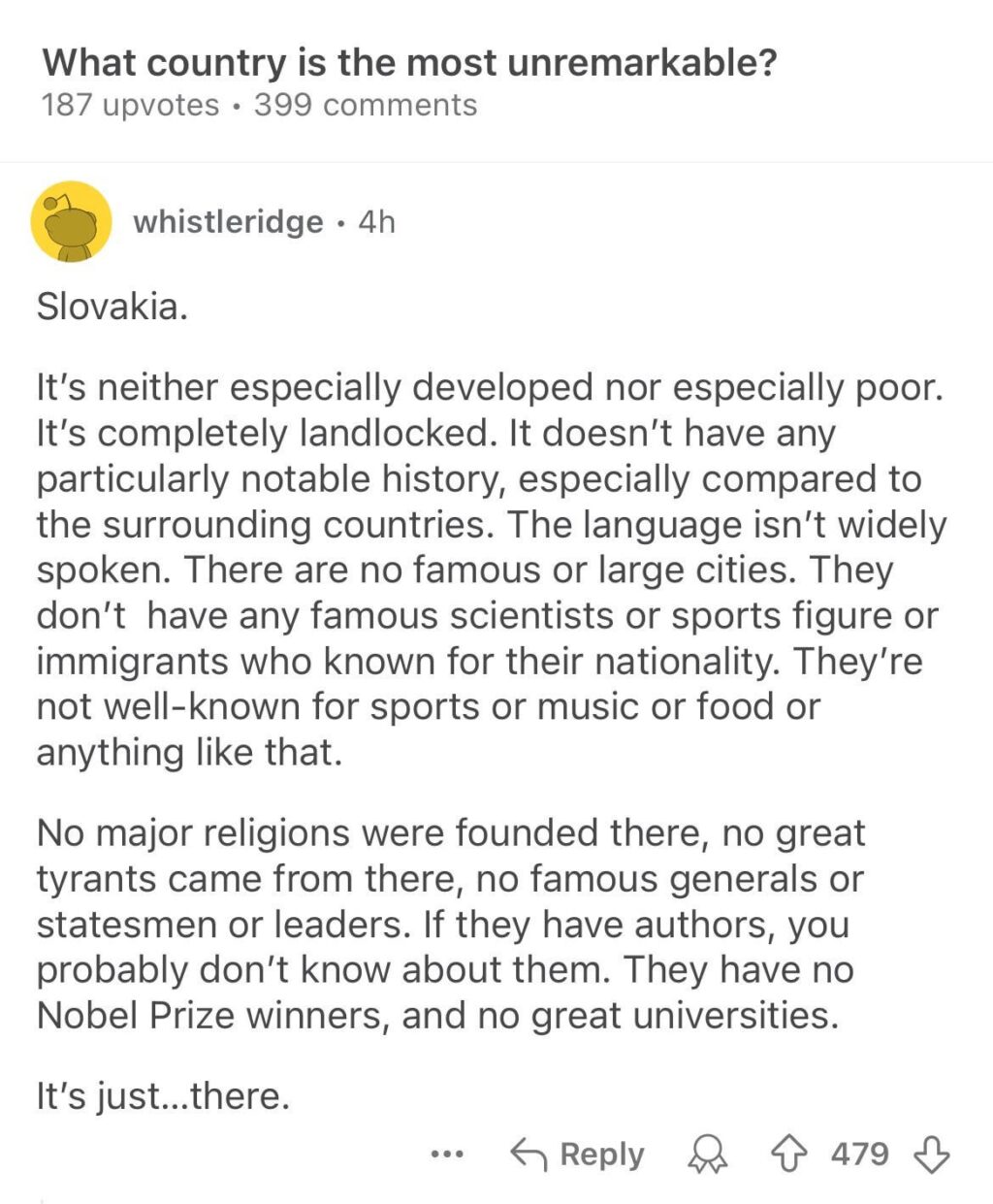
Task: Click the closing line 'It's just...there.'
Action: [x=163, y=1095]
